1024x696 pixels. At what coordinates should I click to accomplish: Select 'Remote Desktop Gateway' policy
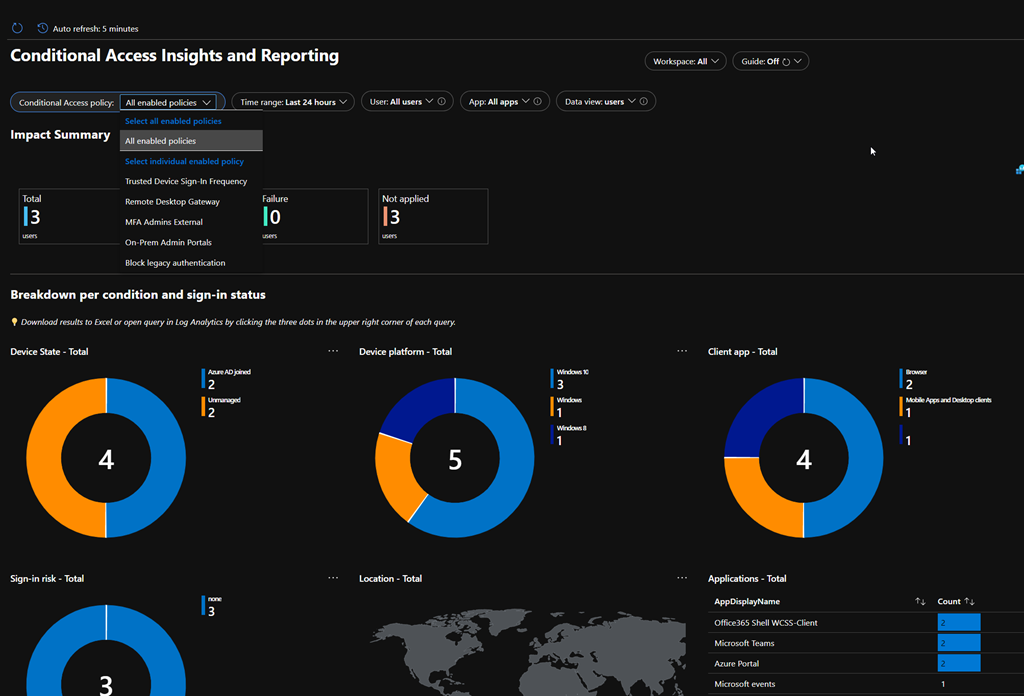(x=191, y=202)
